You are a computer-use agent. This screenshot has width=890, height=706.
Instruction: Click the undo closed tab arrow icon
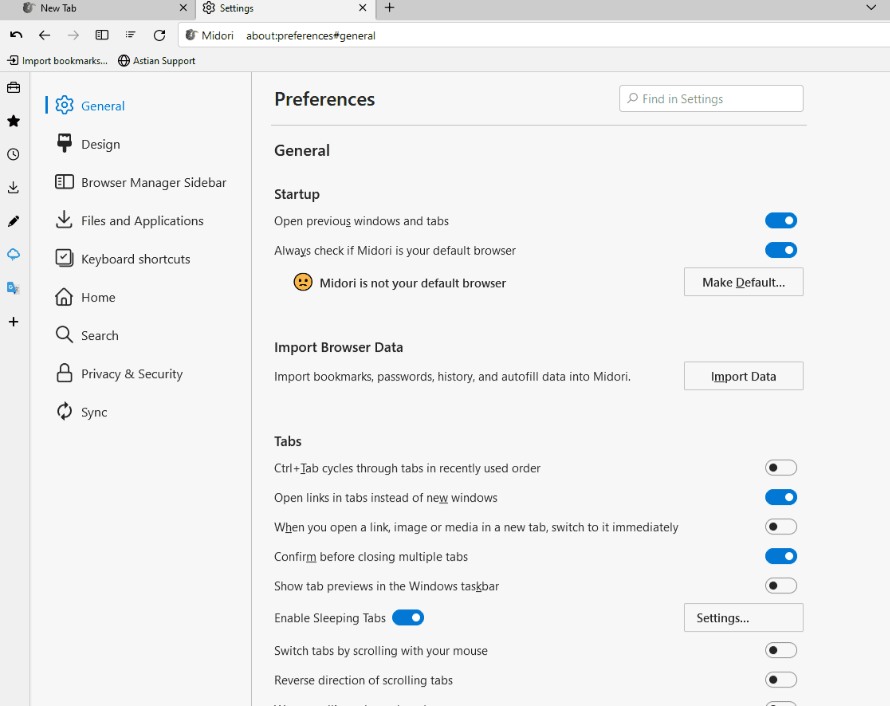click(16, 35)
